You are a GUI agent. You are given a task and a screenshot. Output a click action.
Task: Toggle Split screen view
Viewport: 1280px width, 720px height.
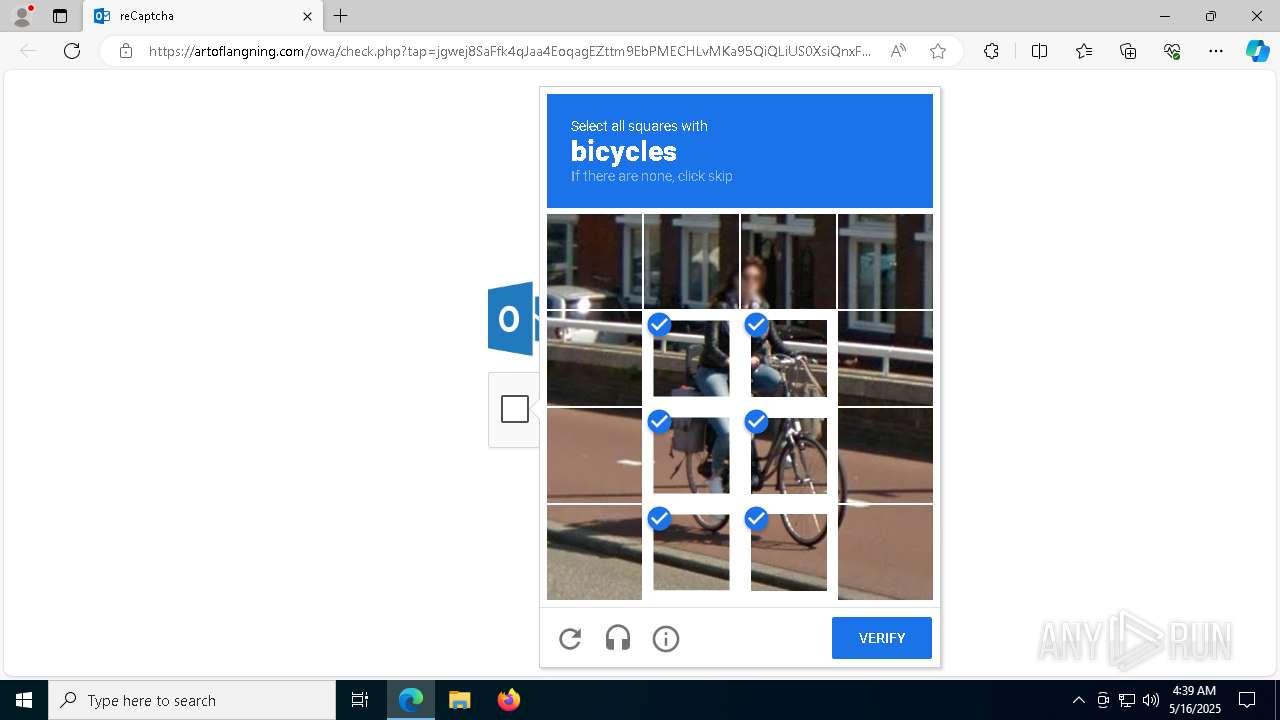pos(1039,51)
